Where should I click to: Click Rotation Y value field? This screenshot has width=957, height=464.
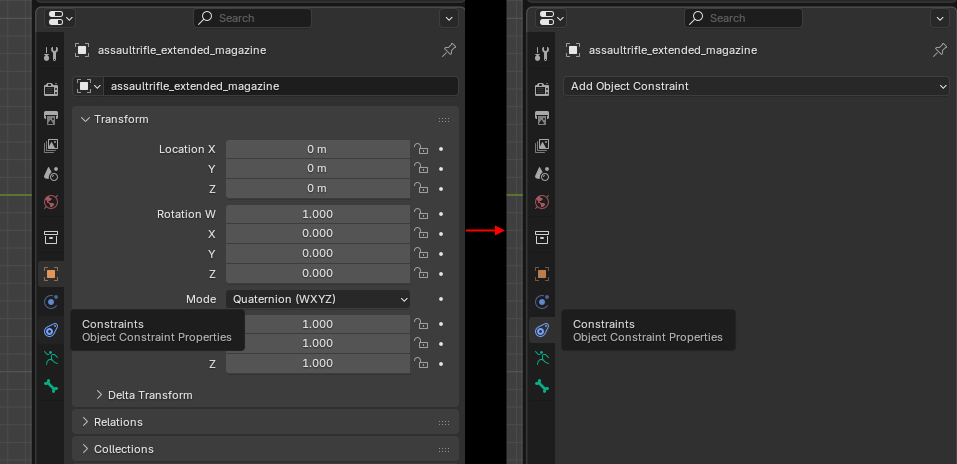tap(318, 253)
